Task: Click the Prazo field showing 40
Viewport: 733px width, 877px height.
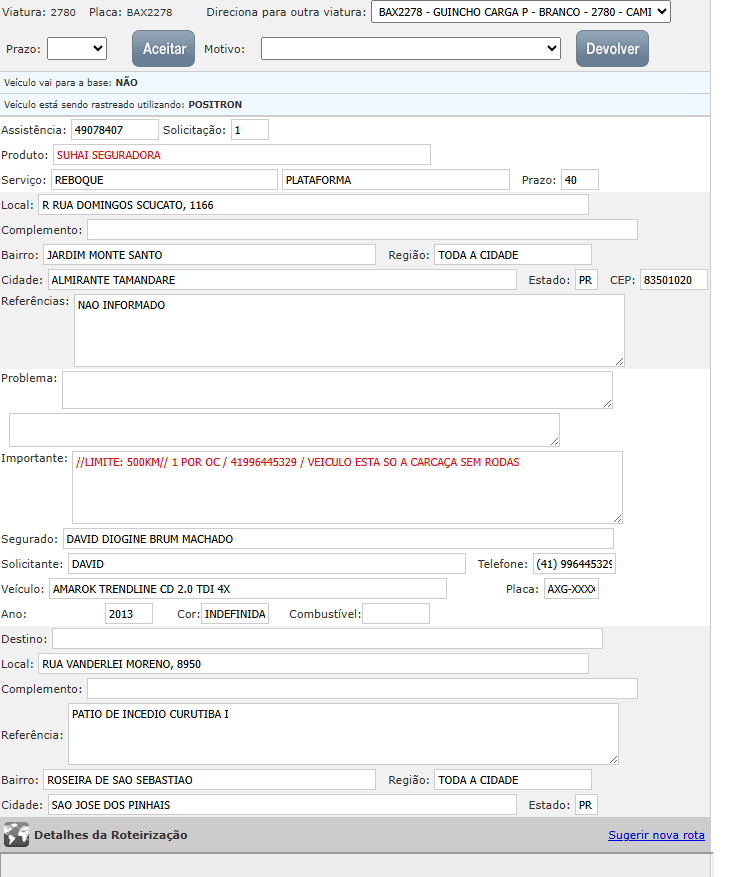Action: coord(580,180)
